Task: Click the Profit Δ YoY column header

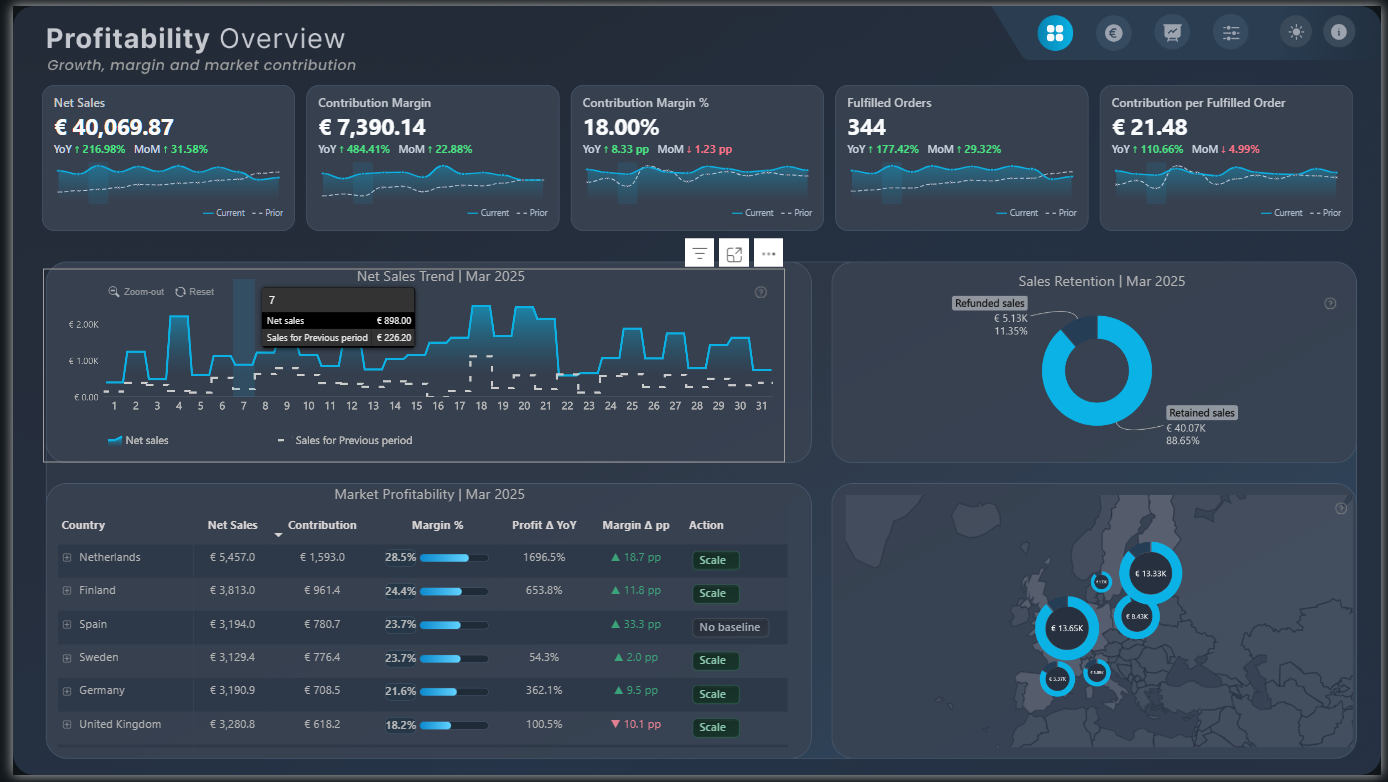Action: [544, 525]
